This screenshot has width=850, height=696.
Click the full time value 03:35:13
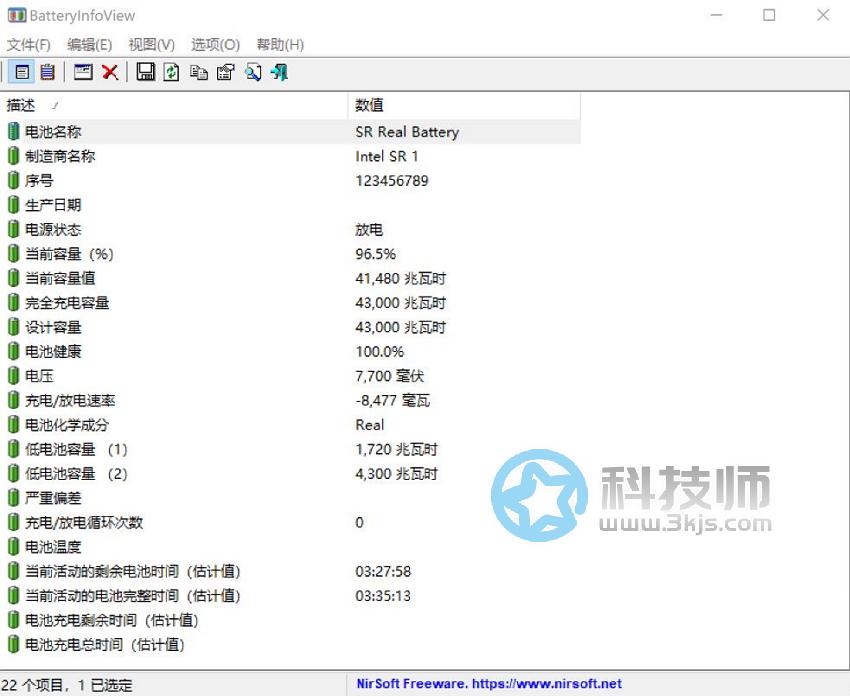pos(383,595)
